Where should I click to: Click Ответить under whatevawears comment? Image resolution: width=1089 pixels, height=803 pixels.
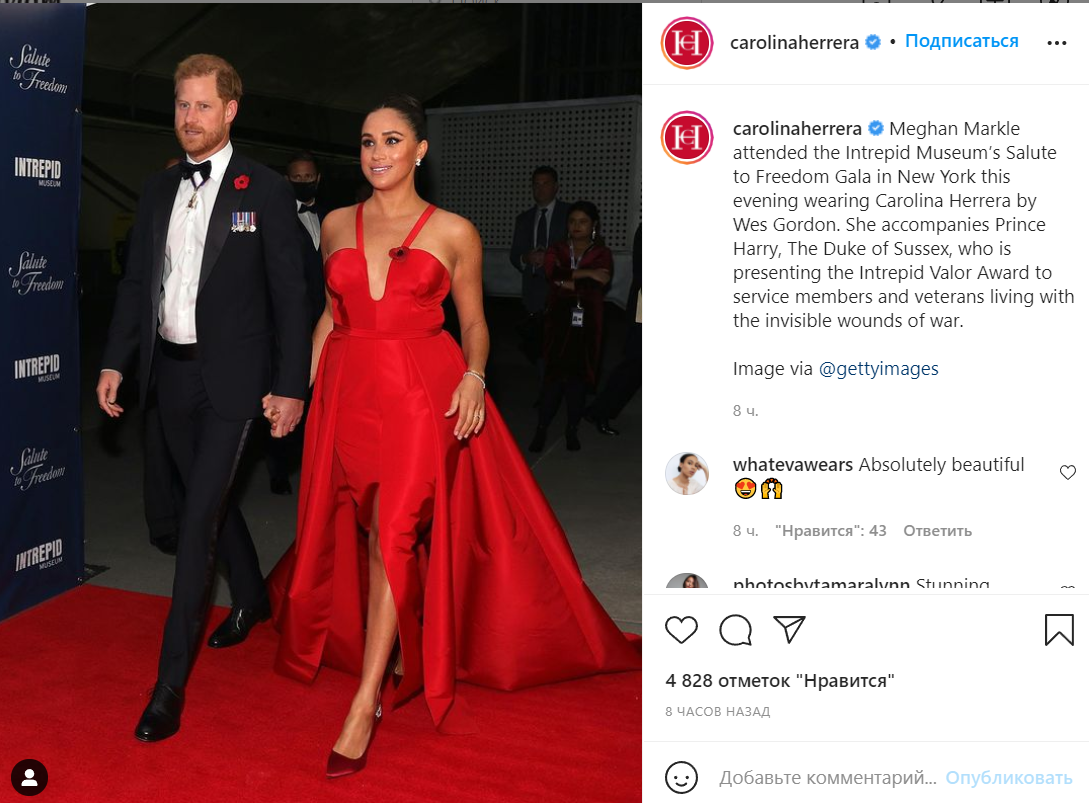click(x=937, y=531)
